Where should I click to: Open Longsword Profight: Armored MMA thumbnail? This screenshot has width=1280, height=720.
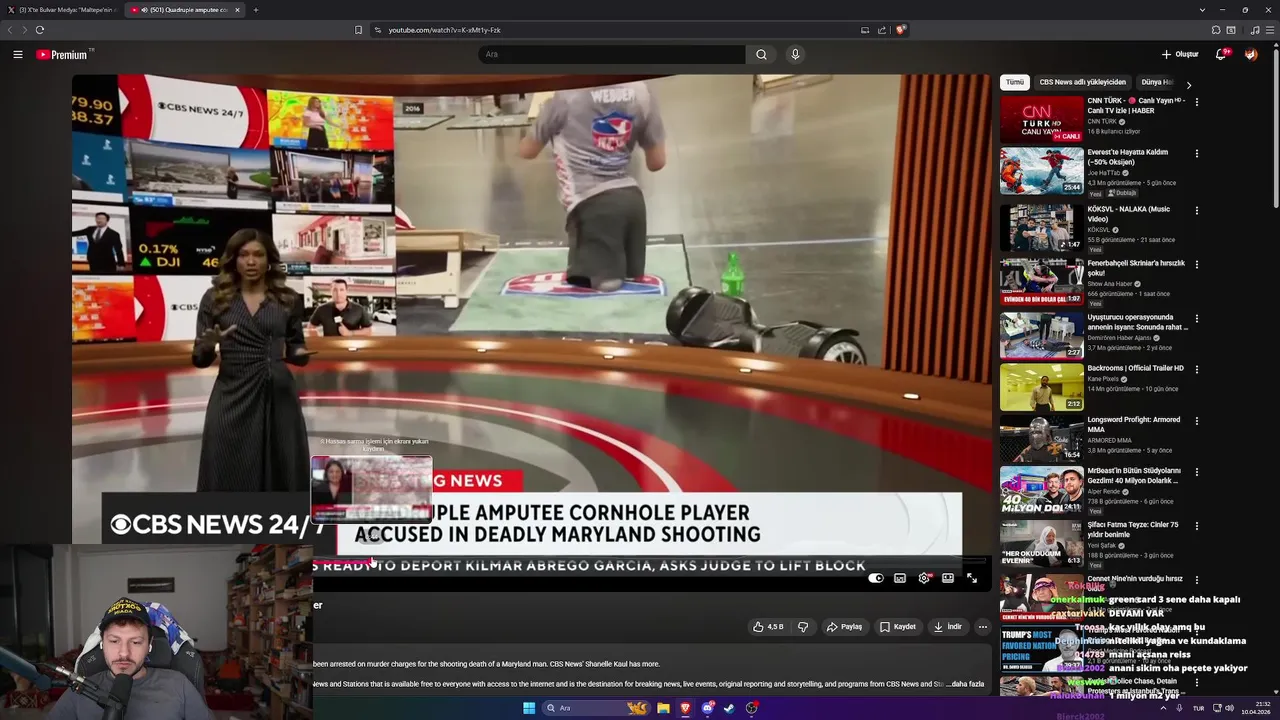pyautogui.click(x=1041, y=438)
